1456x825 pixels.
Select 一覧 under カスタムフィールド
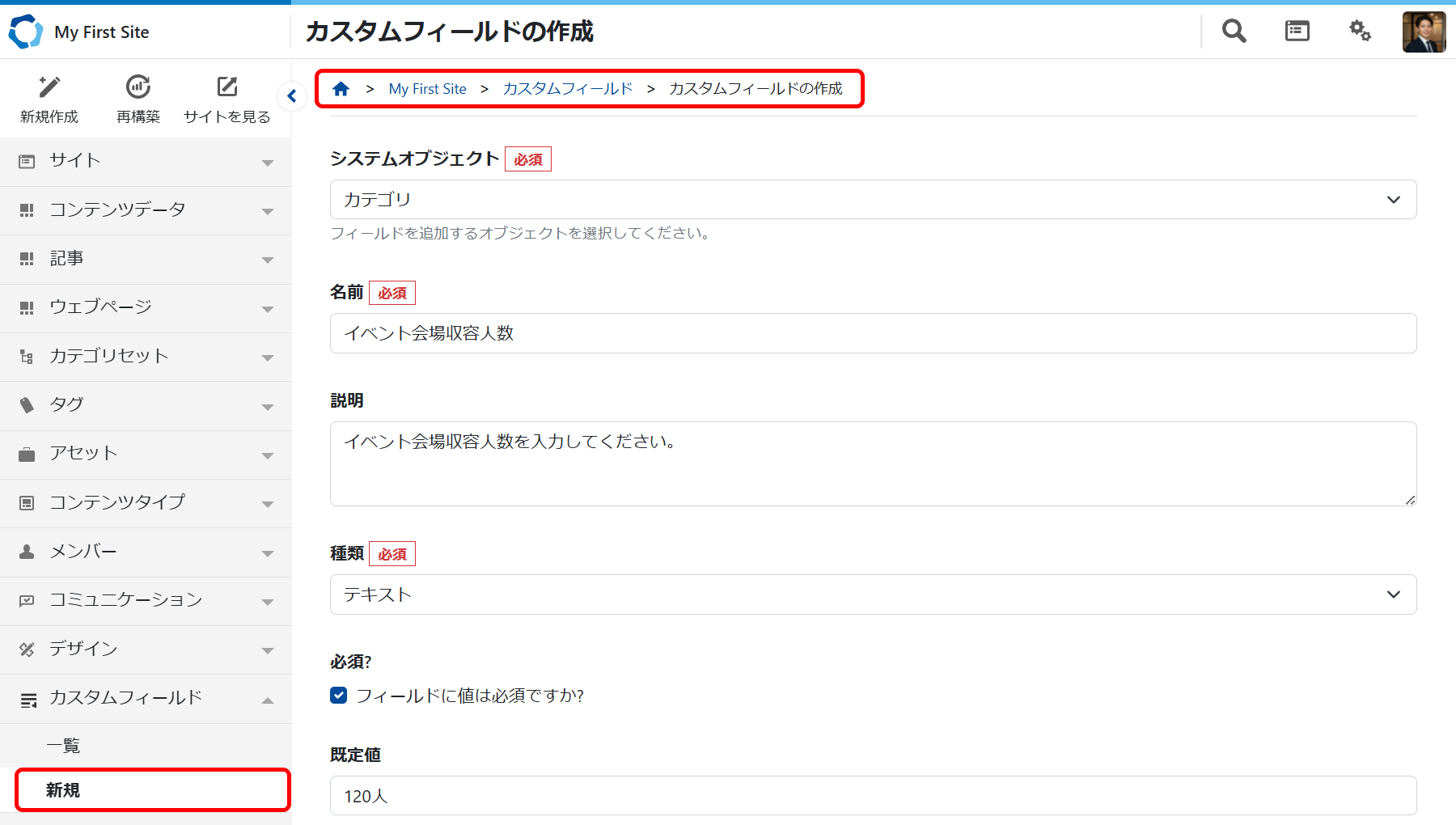(63, 746)
